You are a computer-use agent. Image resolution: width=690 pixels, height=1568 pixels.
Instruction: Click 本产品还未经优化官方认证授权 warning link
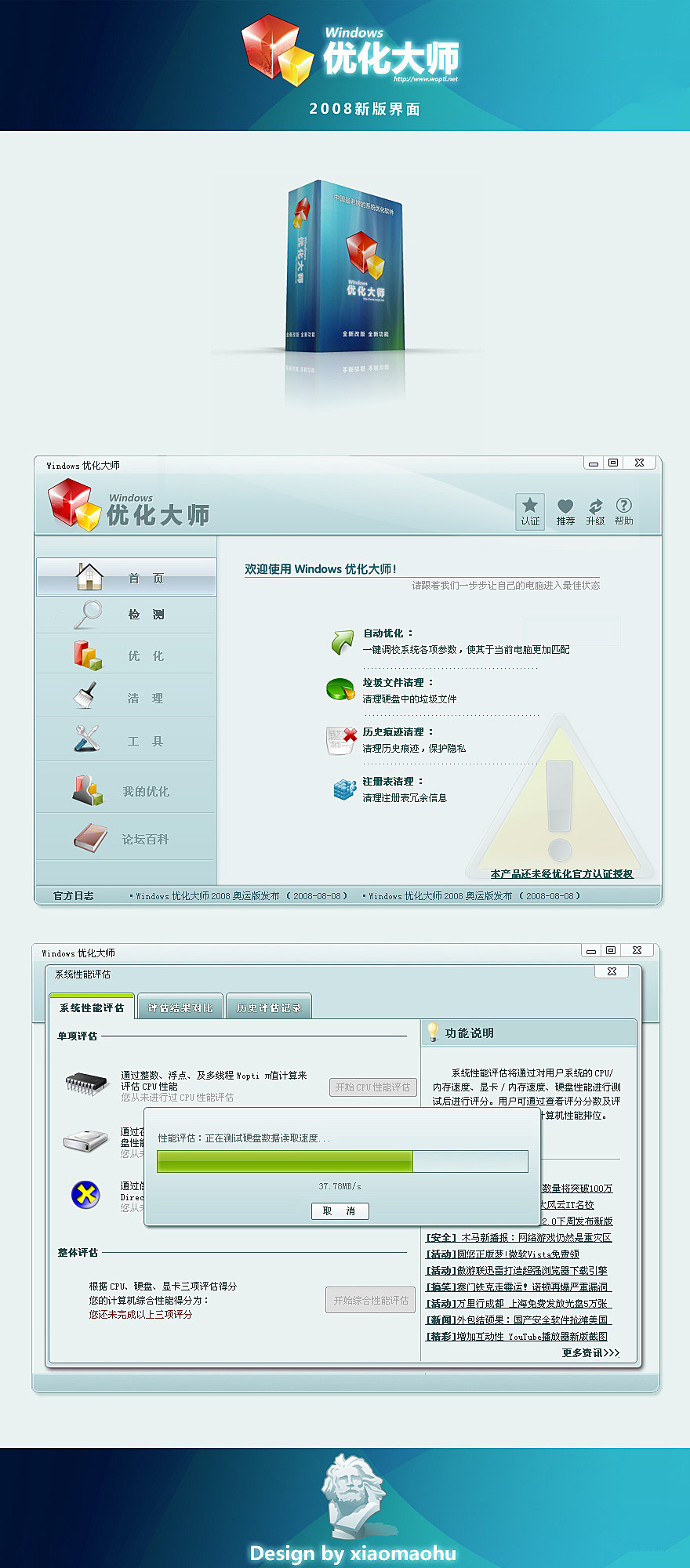click(561, 873)
